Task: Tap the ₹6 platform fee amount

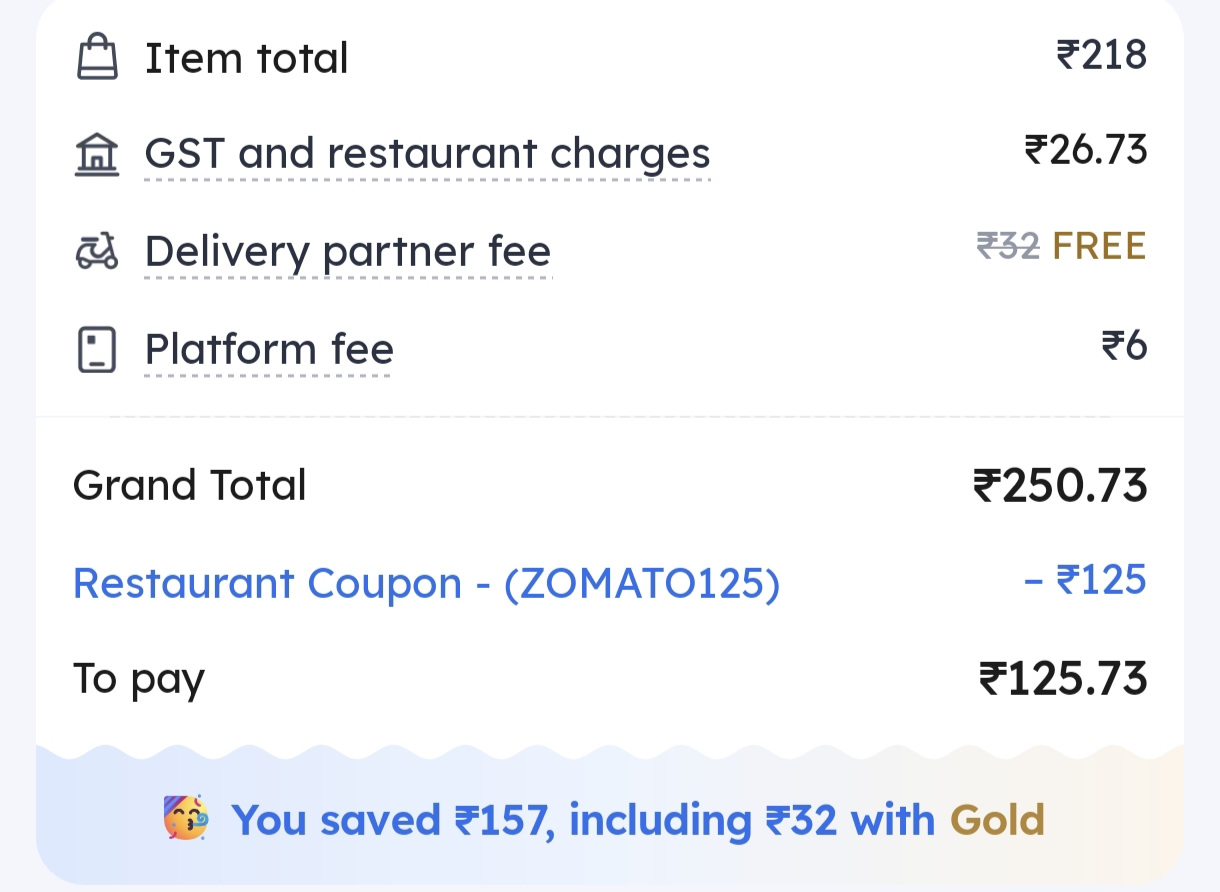Action: [1123, 346]
